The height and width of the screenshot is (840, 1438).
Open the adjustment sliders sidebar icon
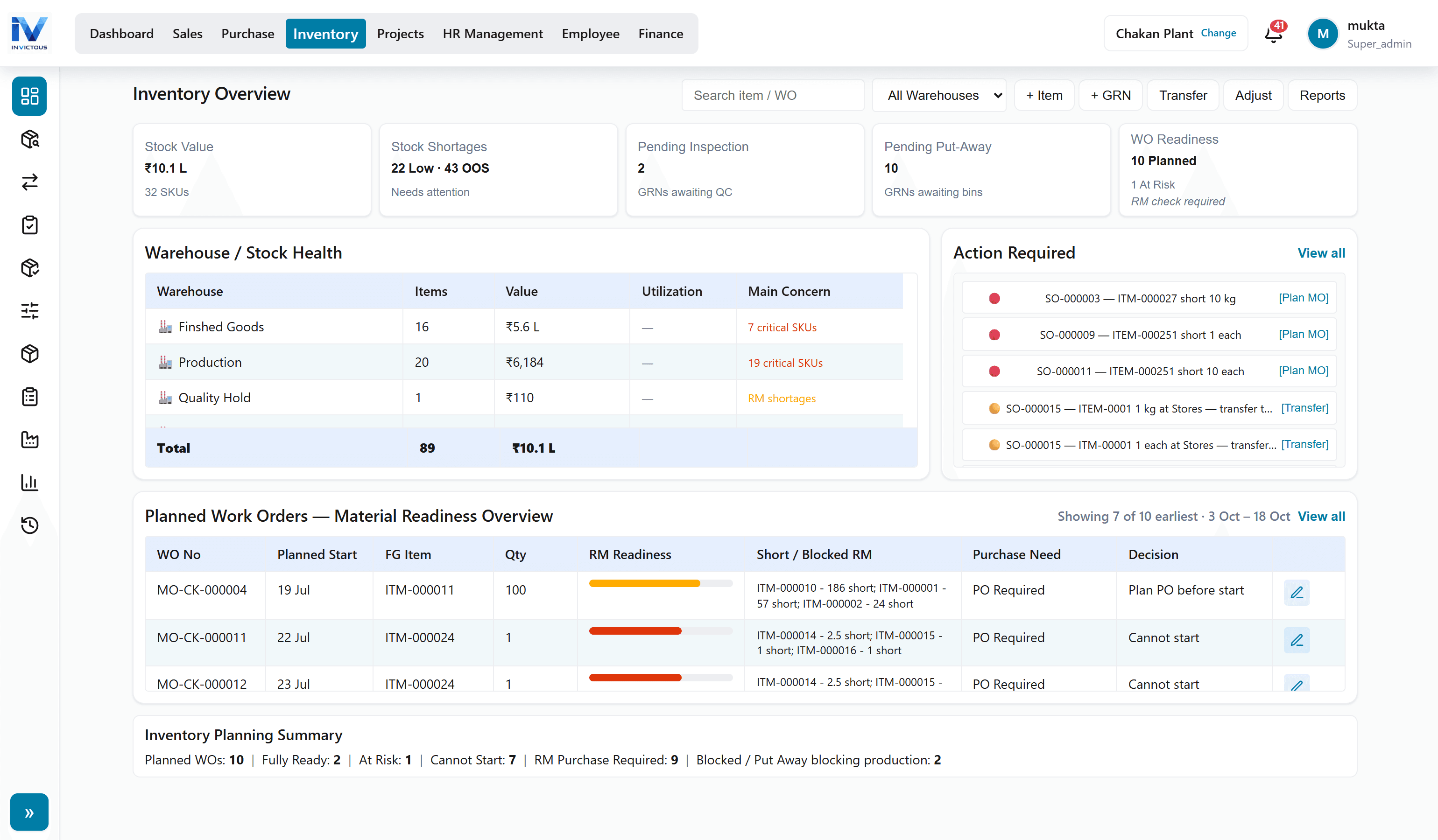click(x=30, y=311)
